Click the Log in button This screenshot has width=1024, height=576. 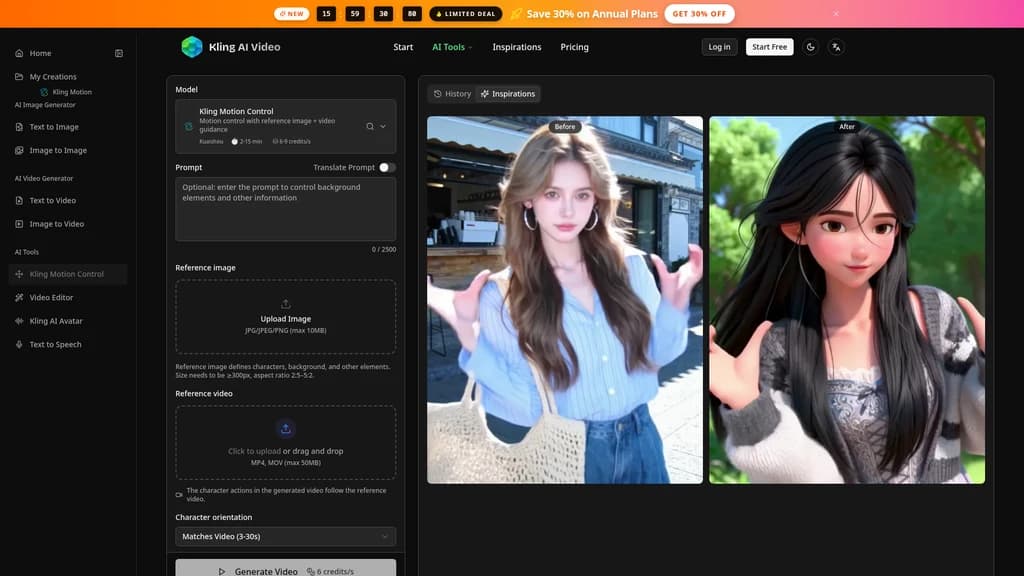(x=719, y=47)
